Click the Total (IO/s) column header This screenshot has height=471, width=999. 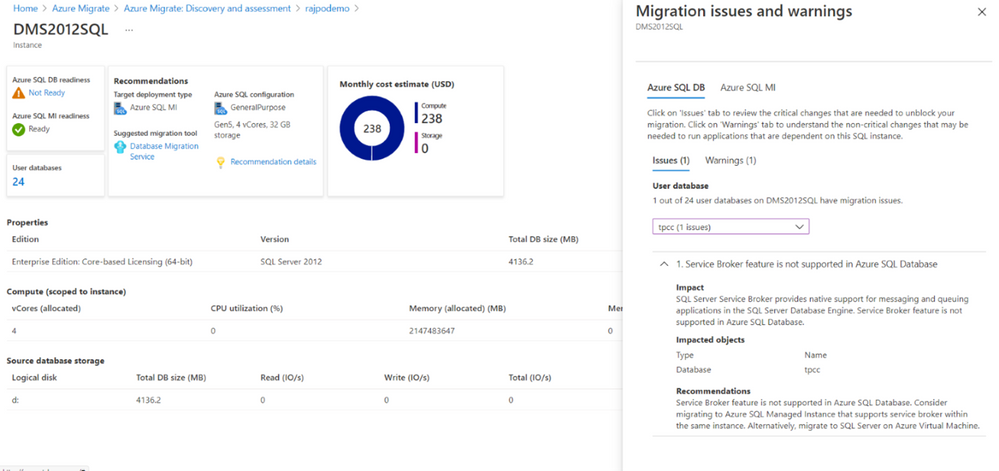tap(530, 377)
